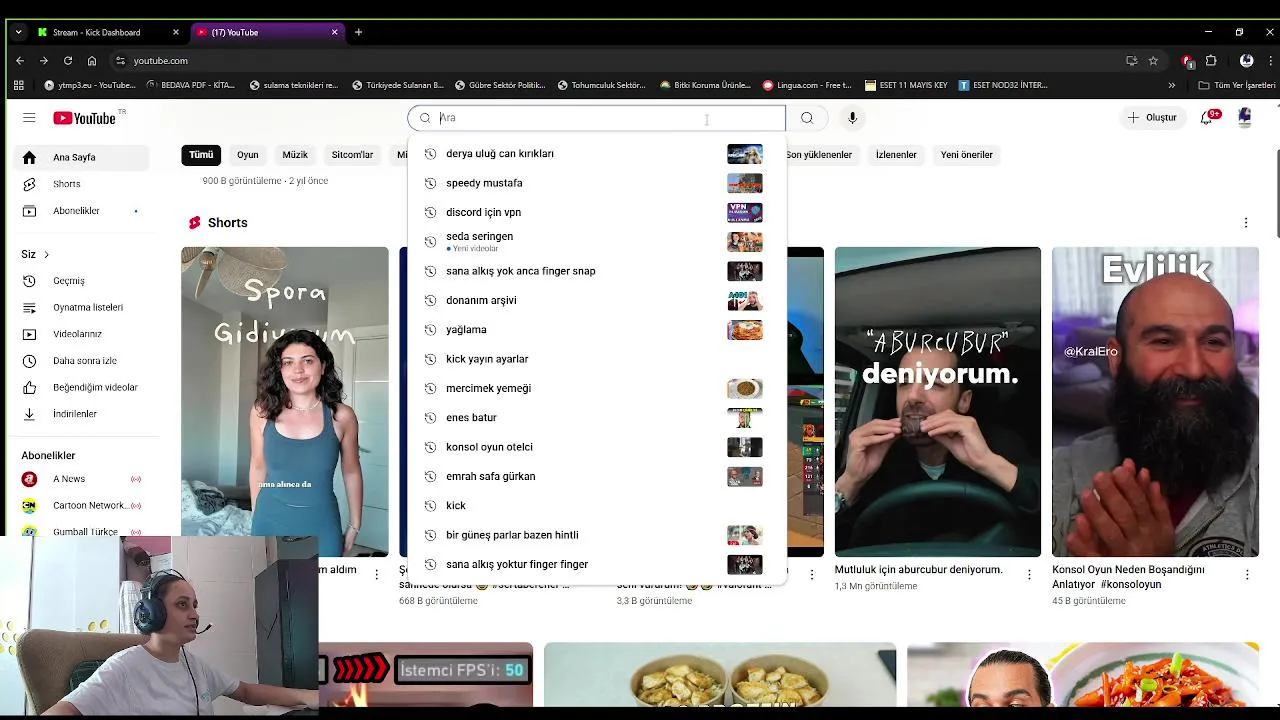1280x720 pixels.
Task: Switch to Stream - Kick Dashboard tab
Action: 108,32
